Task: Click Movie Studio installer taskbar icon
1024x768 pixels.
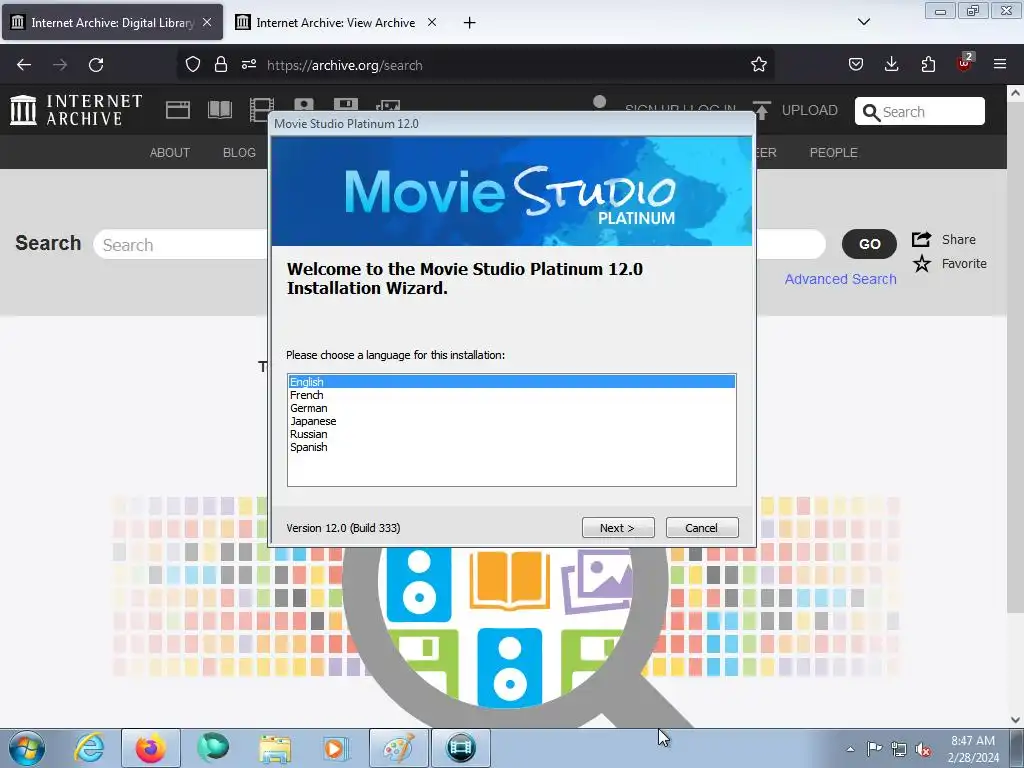Action: click(x=460, y=748)
